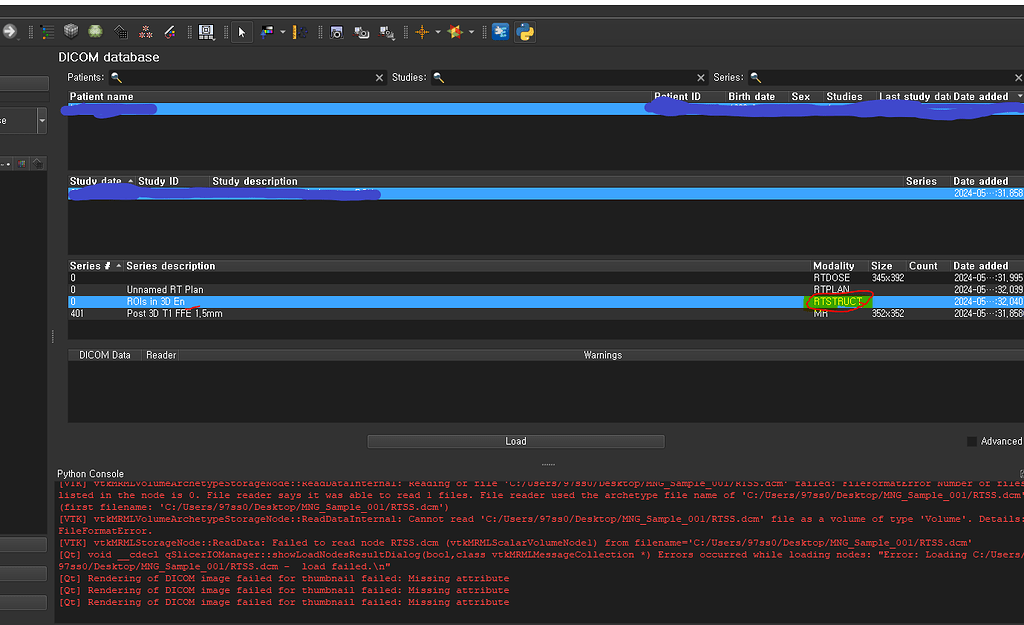Click the scene views camera icon
Viewport: 1024px width, 625px height.
click(363, 32)
